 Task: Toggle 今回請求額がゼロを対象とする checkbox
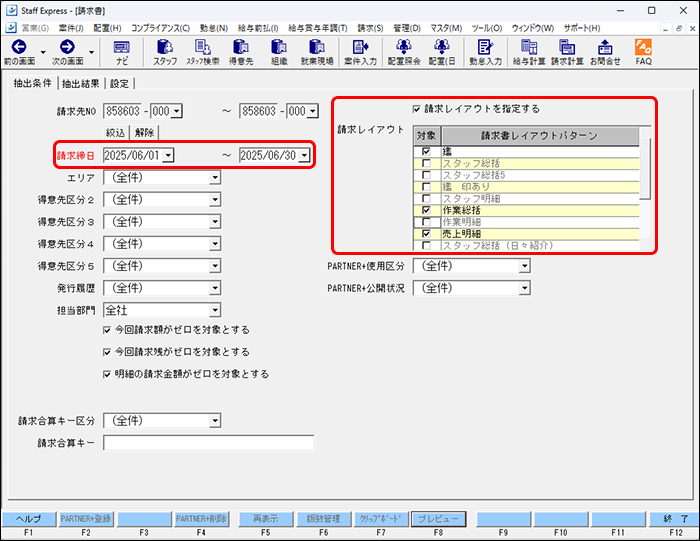coord(107,330)
